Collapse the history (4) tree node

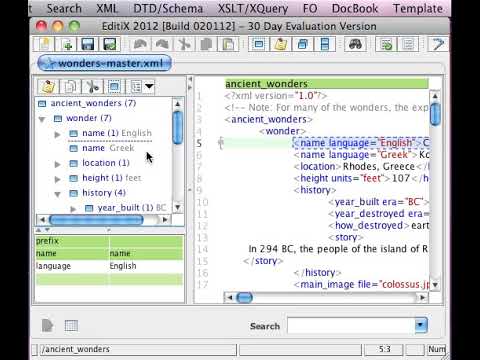coord(58,194)
